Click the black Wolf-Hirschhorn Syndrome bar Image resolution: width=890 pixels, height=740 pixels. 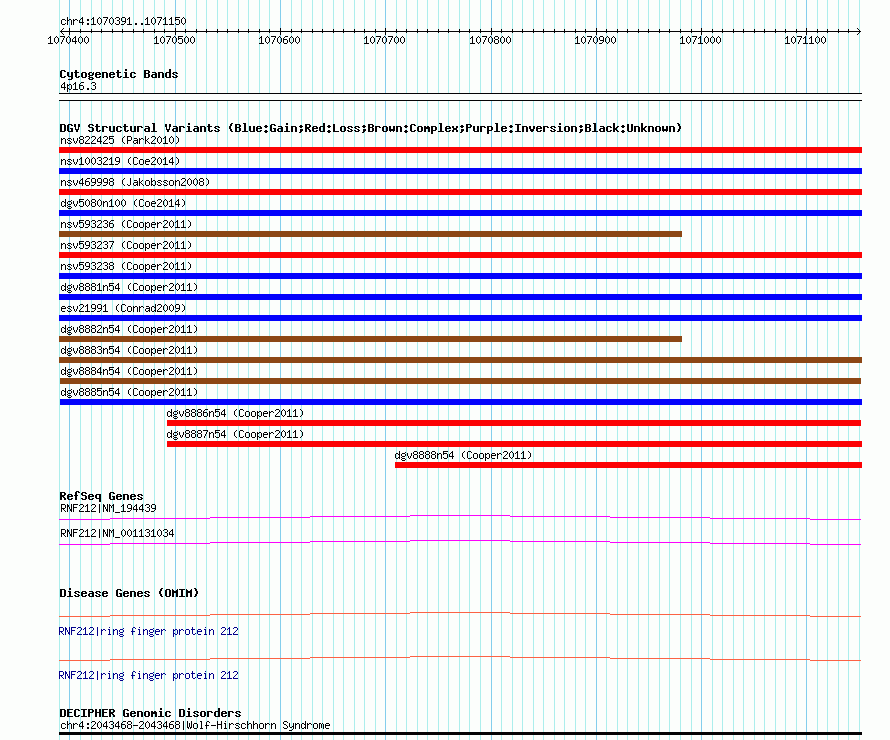tap(460, 734)
